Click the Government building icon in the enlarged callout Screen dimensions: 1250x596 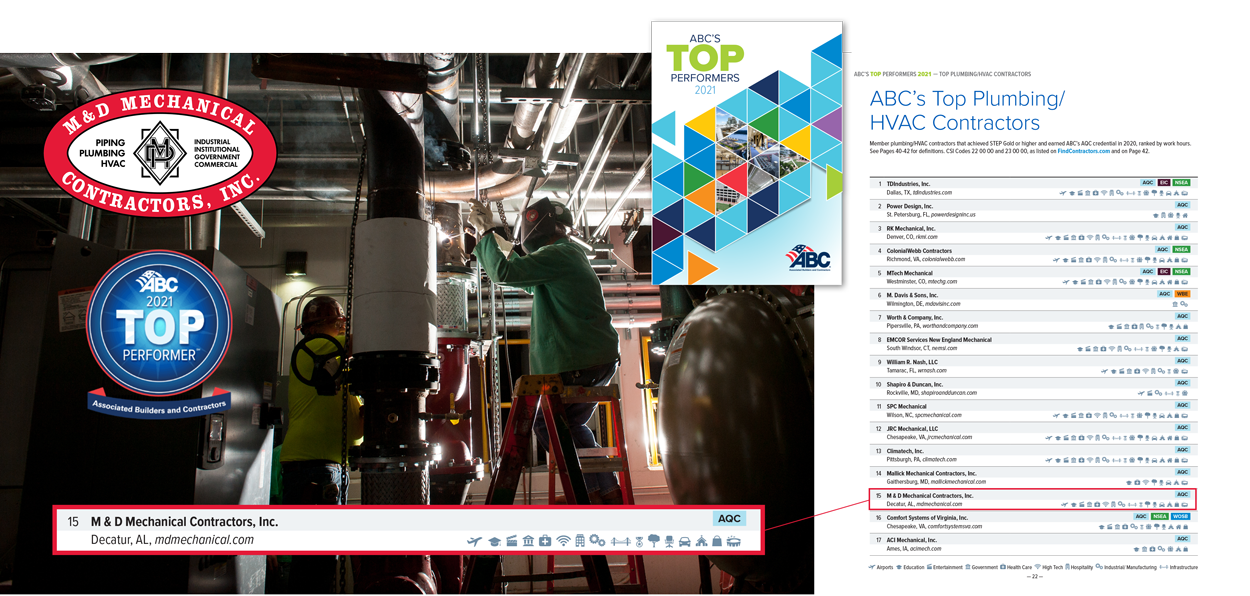(x=528, y=542)
